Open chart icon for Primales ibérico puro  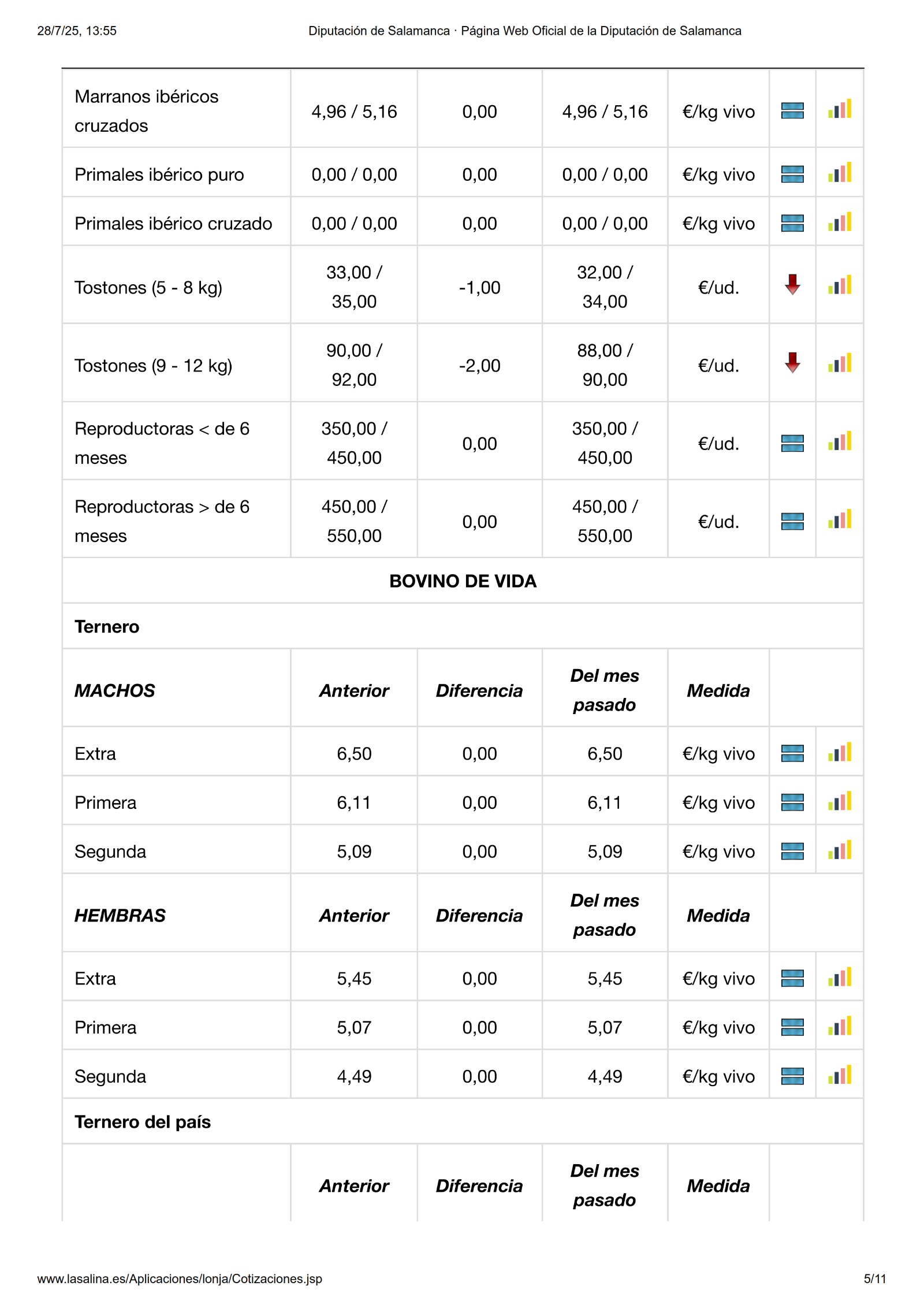pyautogui.click(x=839, y=173)
